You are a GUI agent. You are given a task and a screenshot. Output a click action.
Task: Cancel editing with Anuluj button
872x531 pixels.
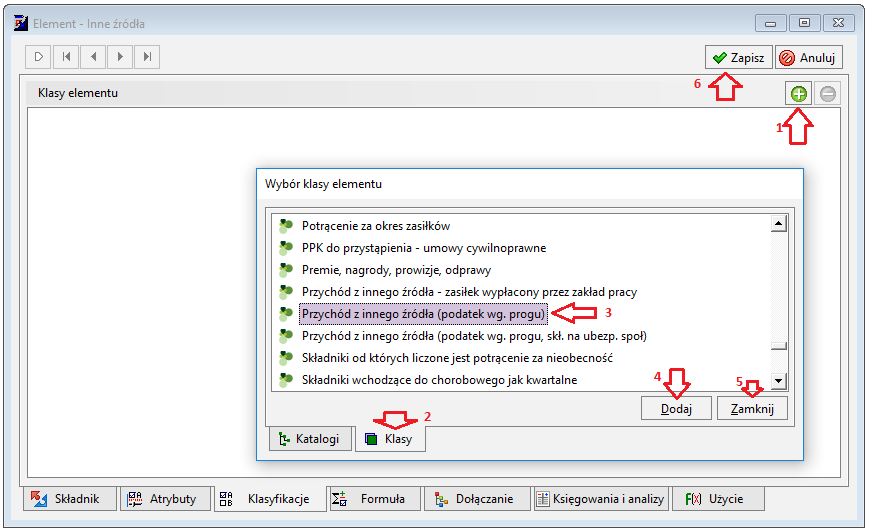pos(809,57)
